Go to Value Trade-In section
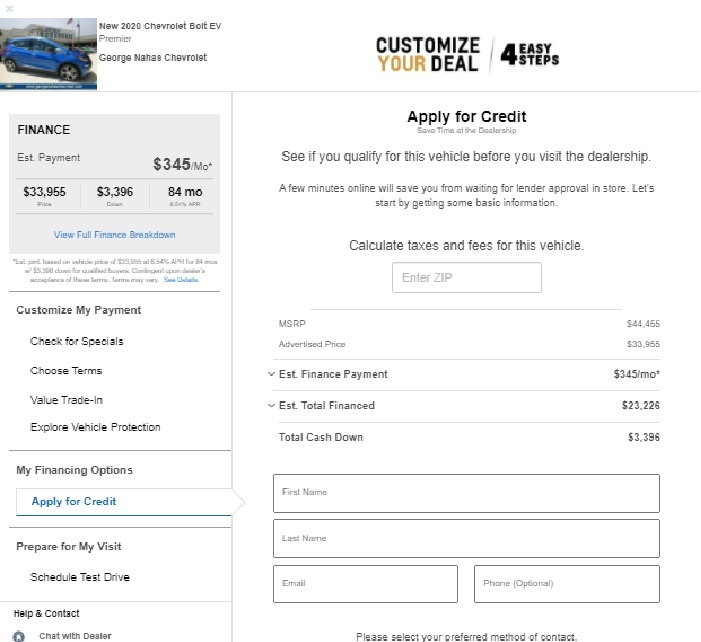701x642 pixels. pos(66,400)
